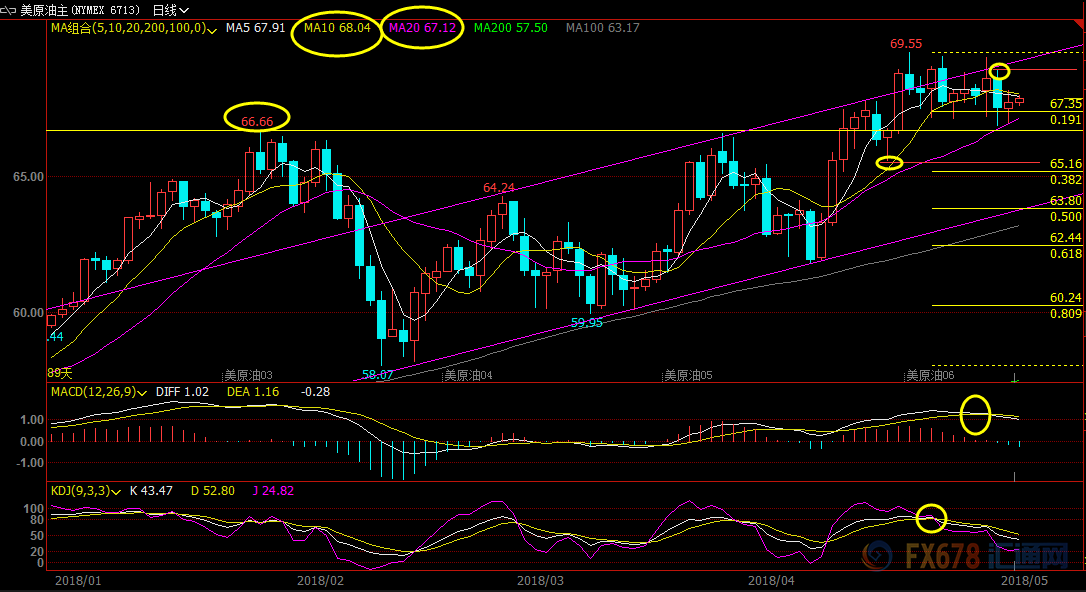Click the 美原油05 contract rollover marker
Viewport: 1086px width, 592px height.
point(687,376)
